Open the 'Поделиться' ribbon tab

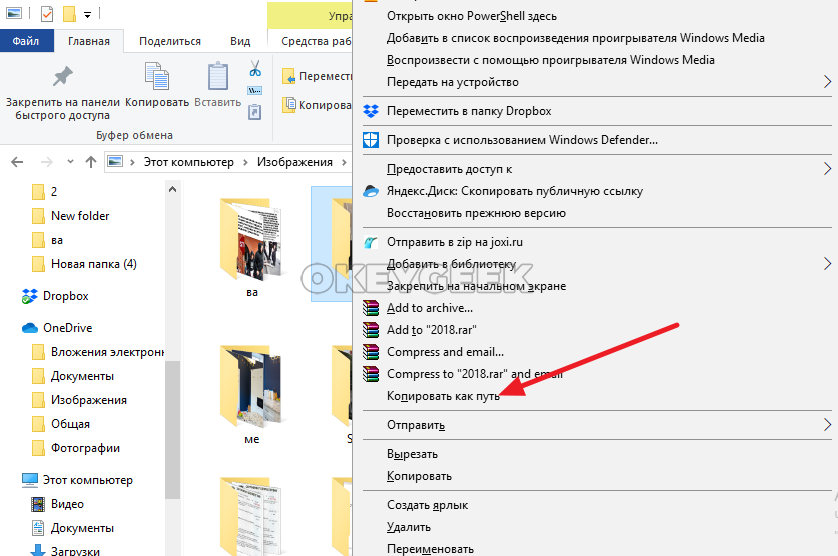tap(170, 41)
